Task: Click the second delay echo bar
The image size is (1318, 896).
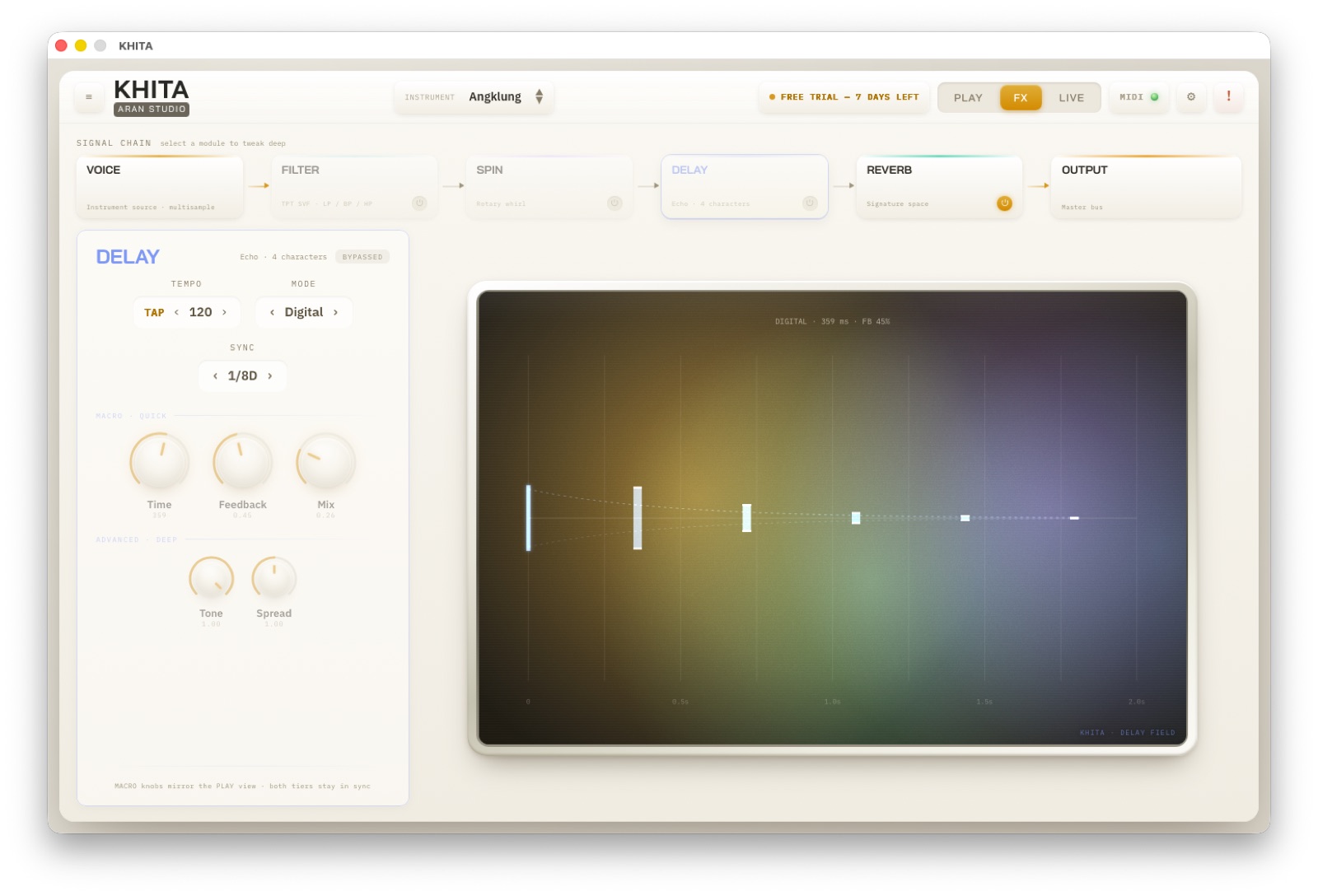Action: (x=638, y=518)
